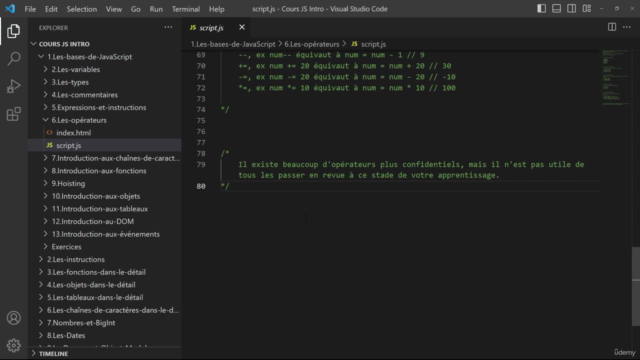Open the Go menu

[136, 9]
